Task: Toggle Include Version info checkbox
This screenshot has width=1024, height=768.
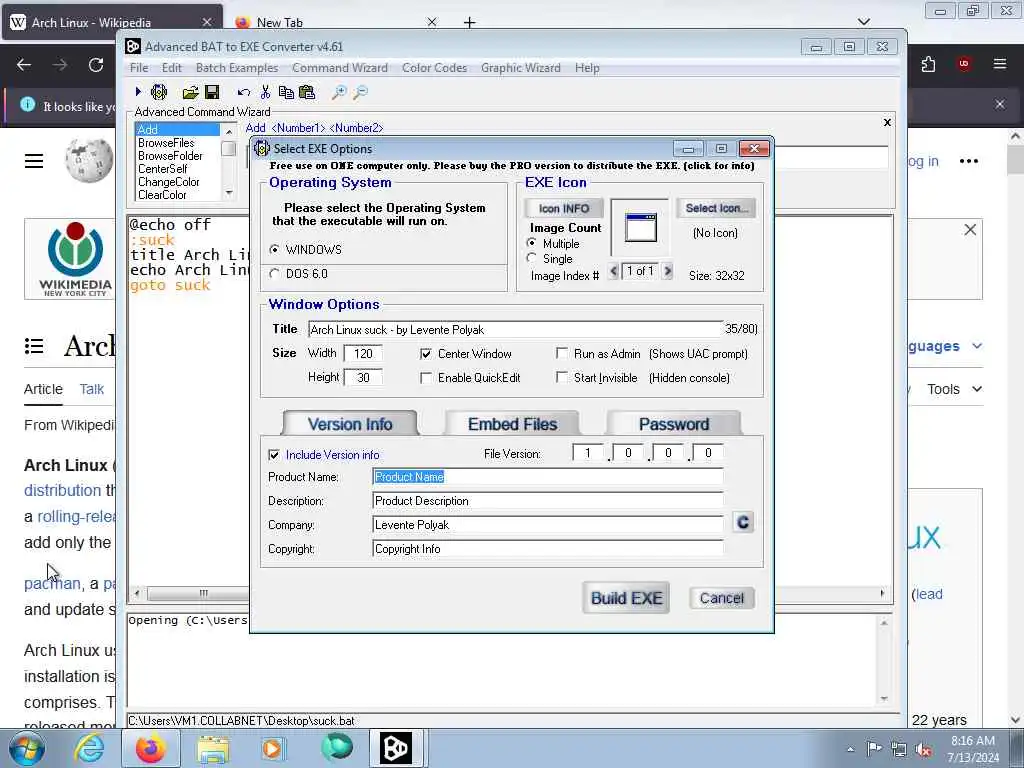Action: [x=274, y=455]
